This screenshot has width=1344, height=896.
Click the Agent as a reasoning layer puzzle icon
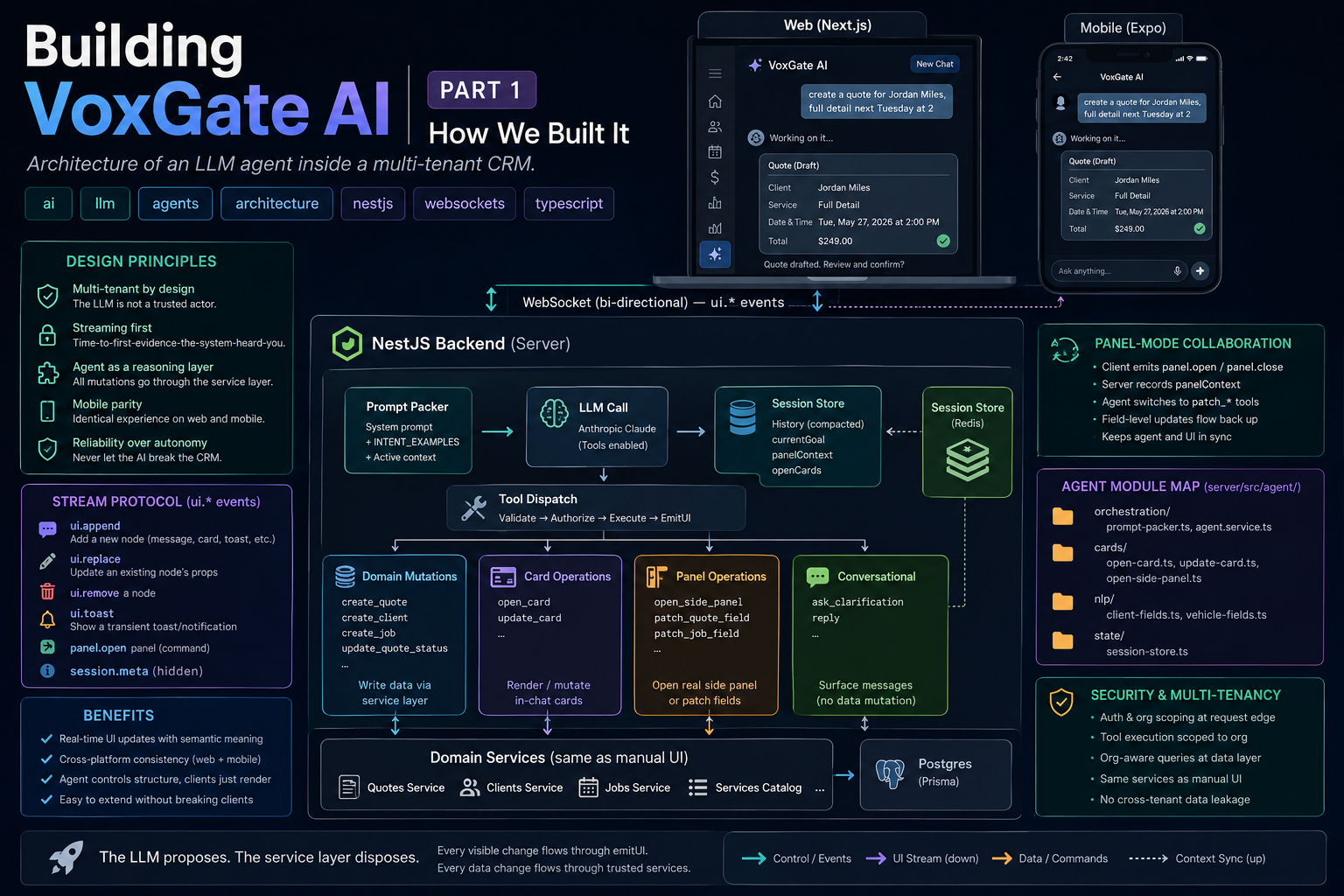click(48, 373)
